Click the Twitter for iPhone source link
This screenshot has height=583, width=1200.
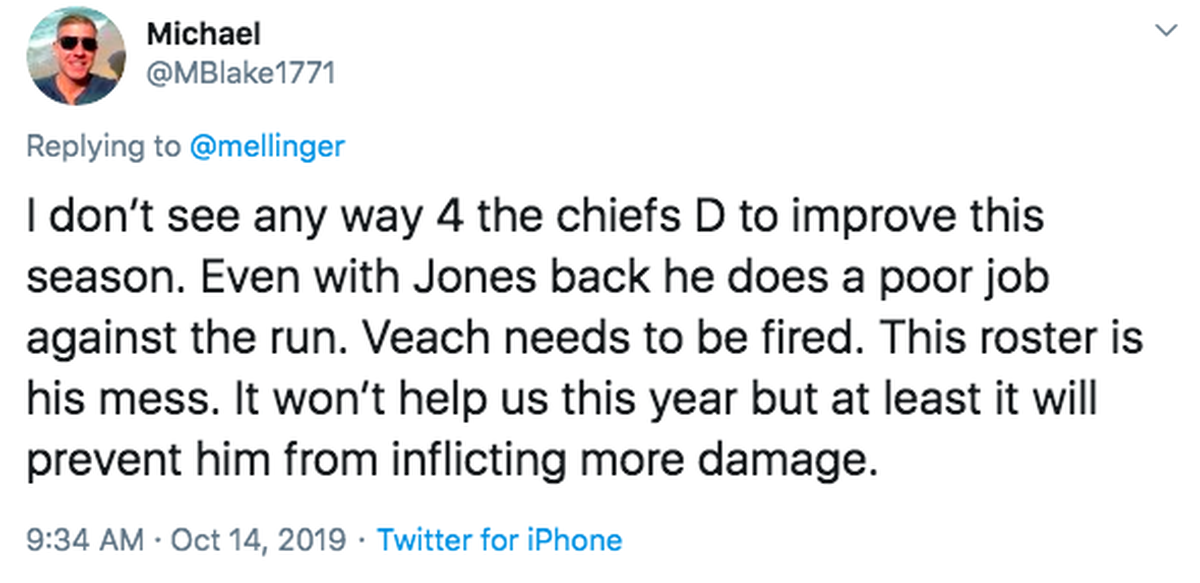(x=500, y=541)
